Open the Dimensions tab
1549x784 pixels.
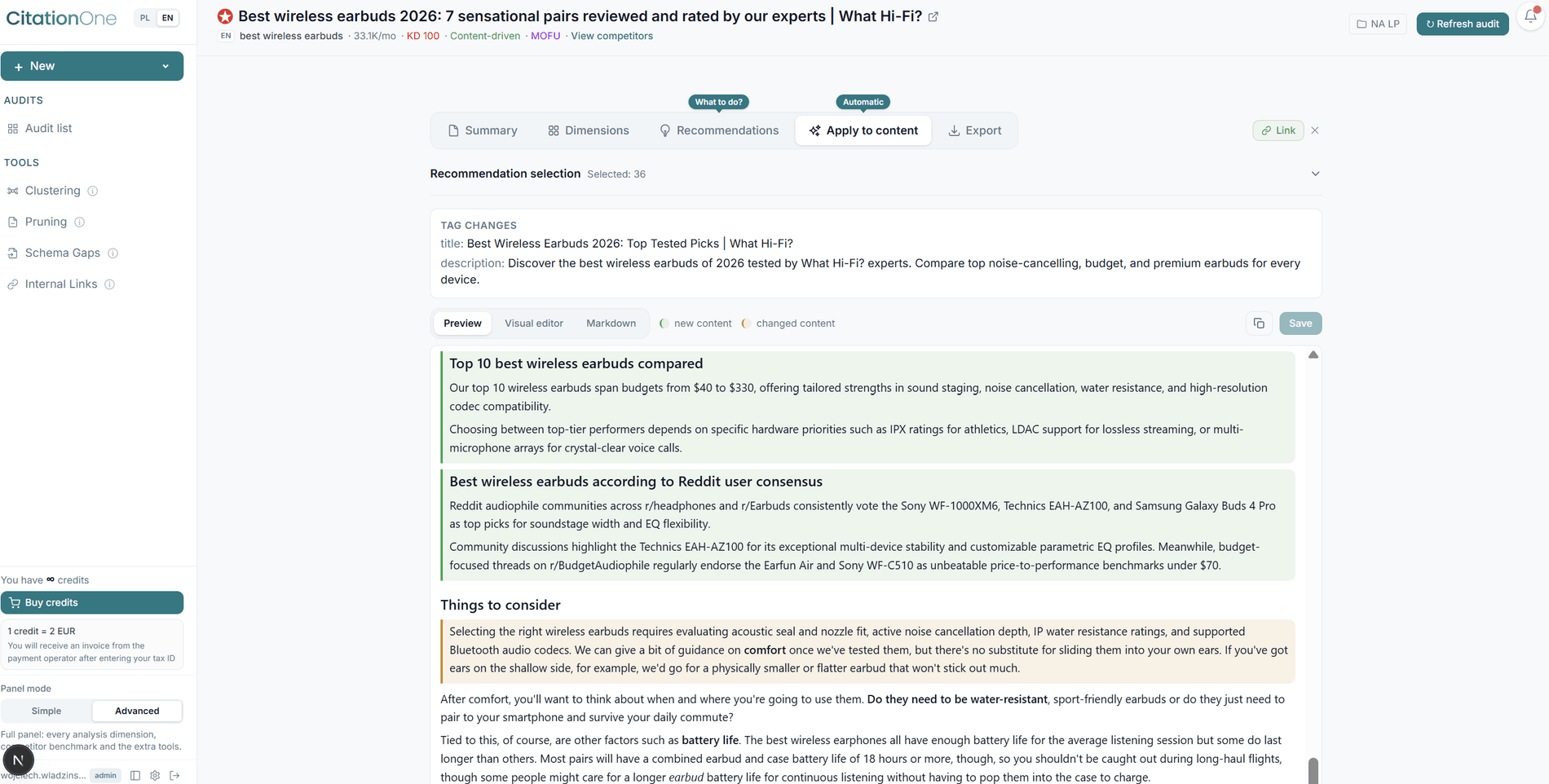coord(589,130)
